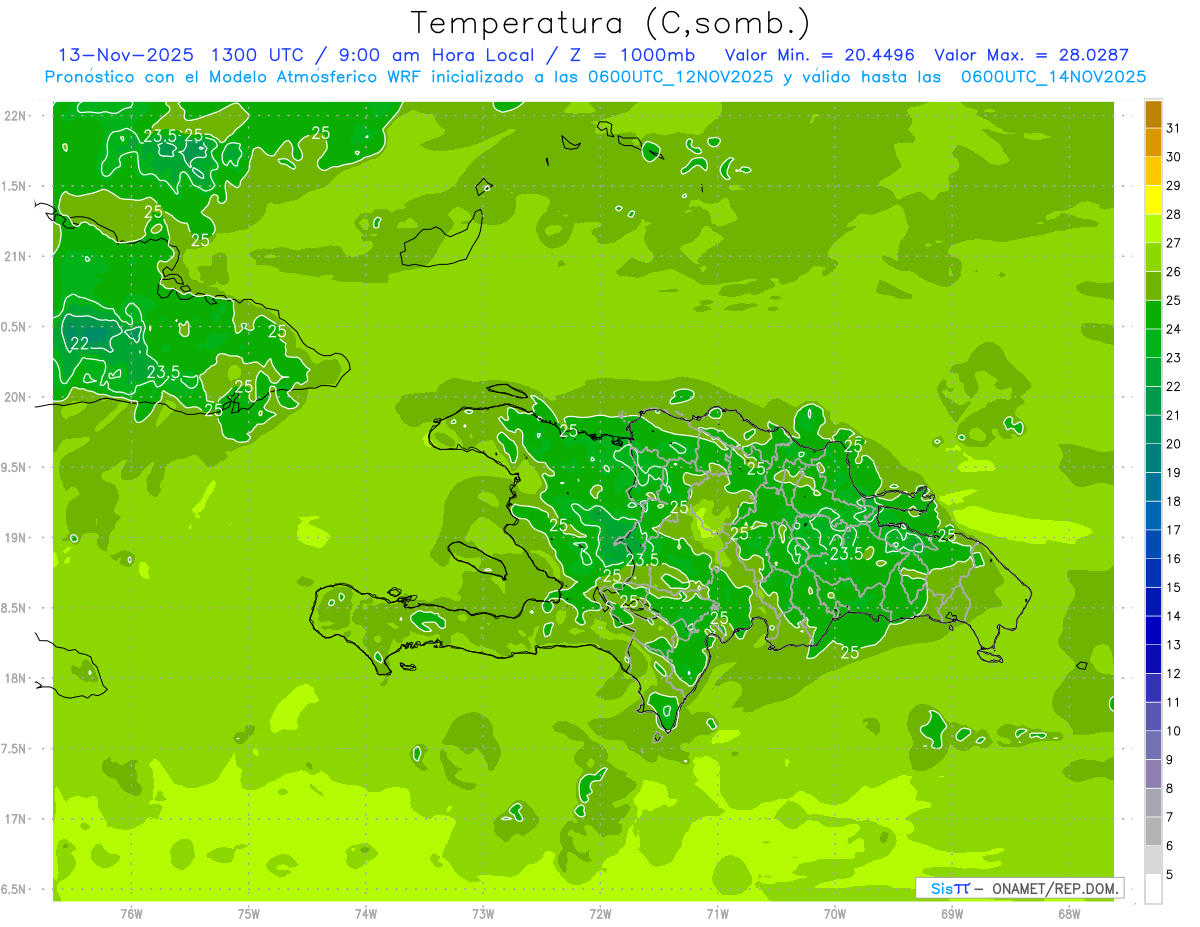
Task: Click the '20N' latitude axis label
Action: [x=17, y=397]
